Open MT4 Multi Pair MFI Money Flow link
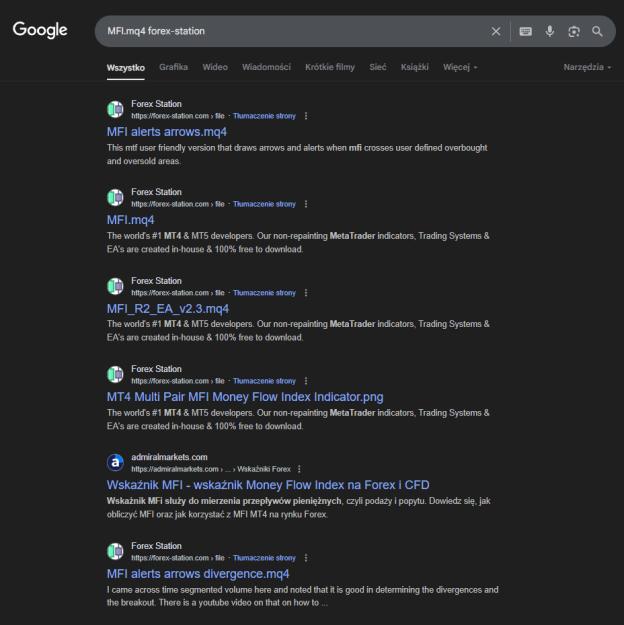This screenshot has height=625, width=624. [x=245, y=397]
